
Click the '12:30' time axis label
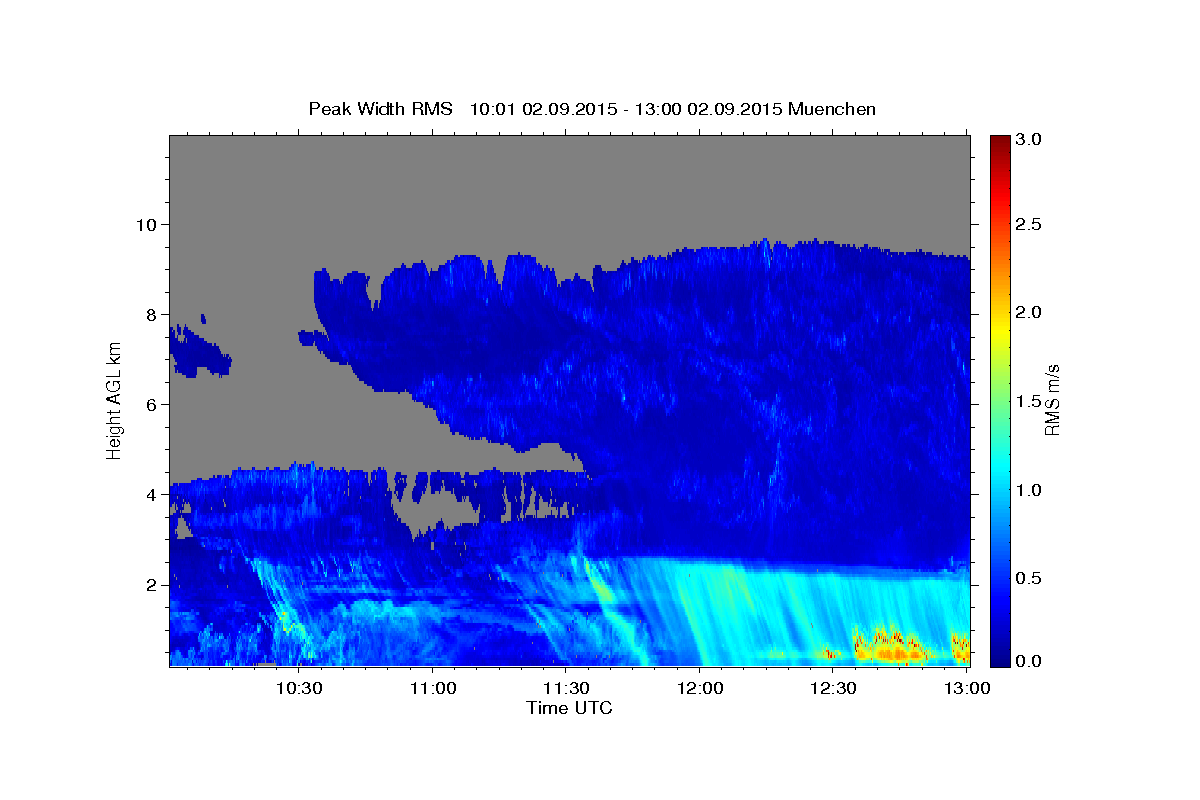click(833, 687)
